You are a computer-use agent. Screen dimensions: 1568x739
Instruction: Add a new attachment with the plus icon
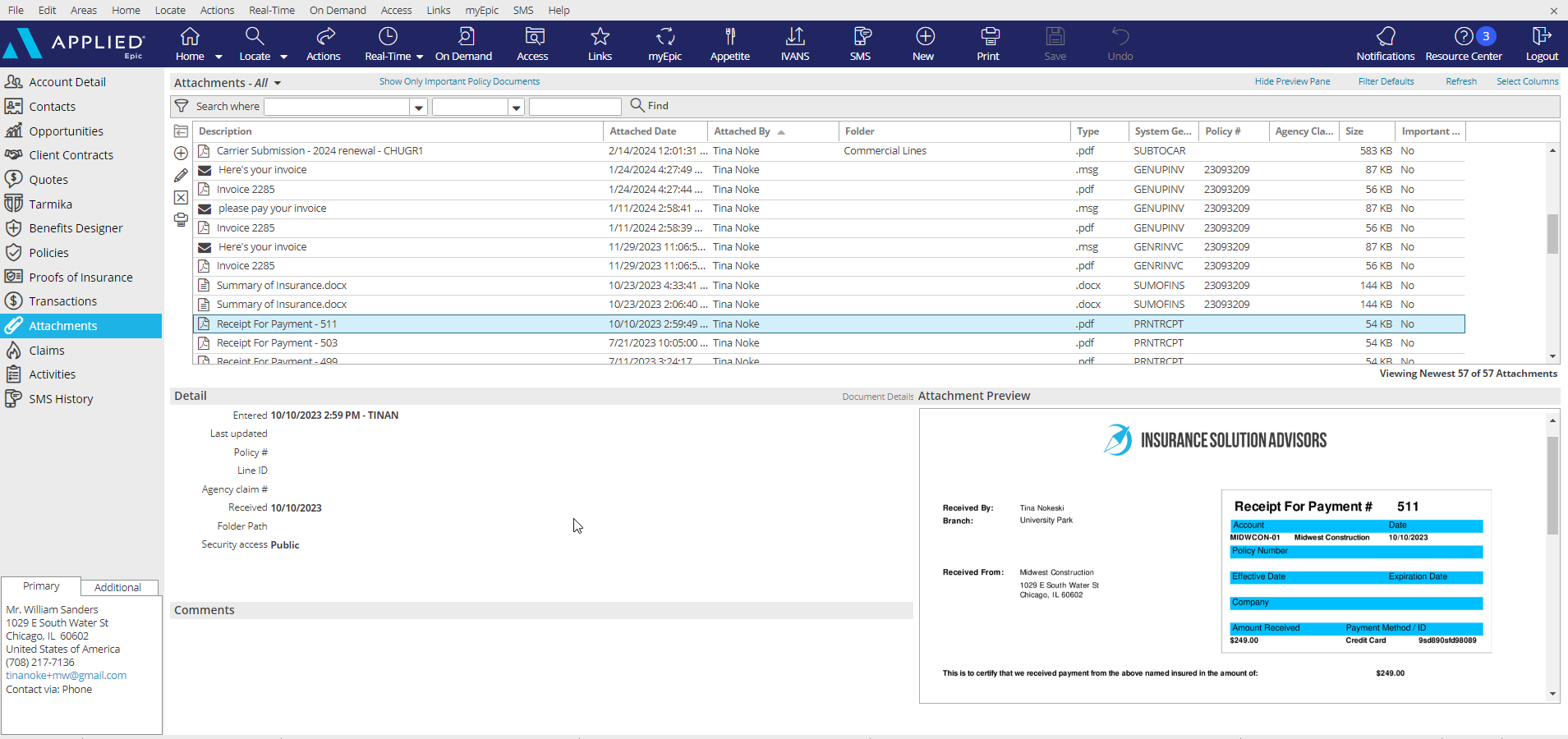pyautogui.click(x=180, y=154)
